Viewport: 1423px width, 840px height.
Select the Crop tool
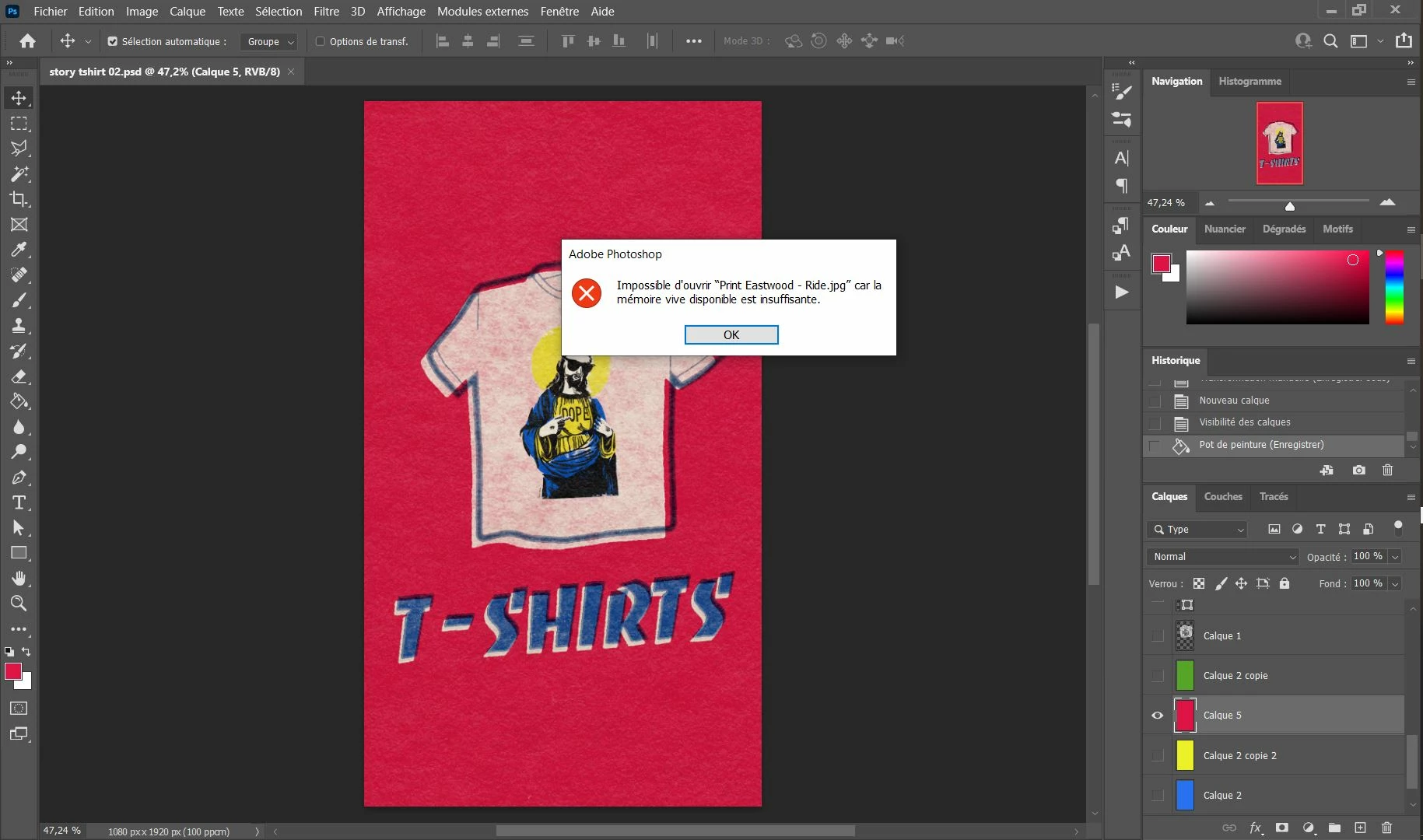click(19, 199)
